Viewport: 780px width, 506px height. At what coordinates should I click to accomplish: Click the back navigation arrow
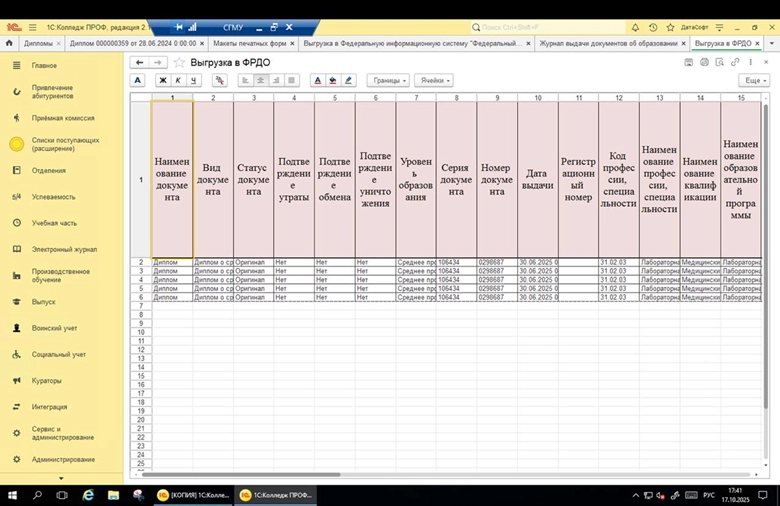coord(139,62)
